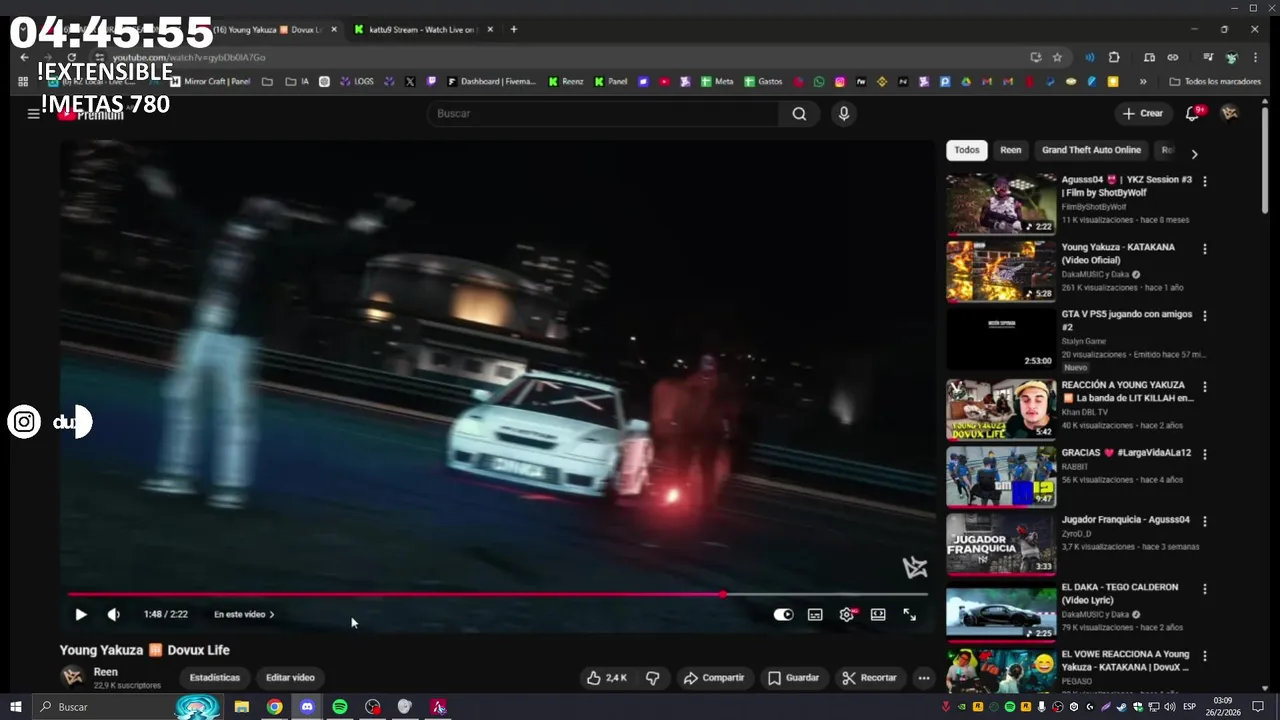The image size is (1280, 720).
Task: Open the Dashboard | Fivema bookmark
Action: click(x=492, y=82)
